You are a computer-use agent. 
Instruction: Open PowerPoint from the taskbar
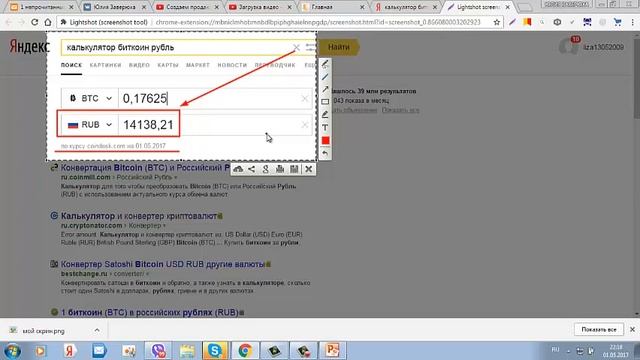pos(332,351)
